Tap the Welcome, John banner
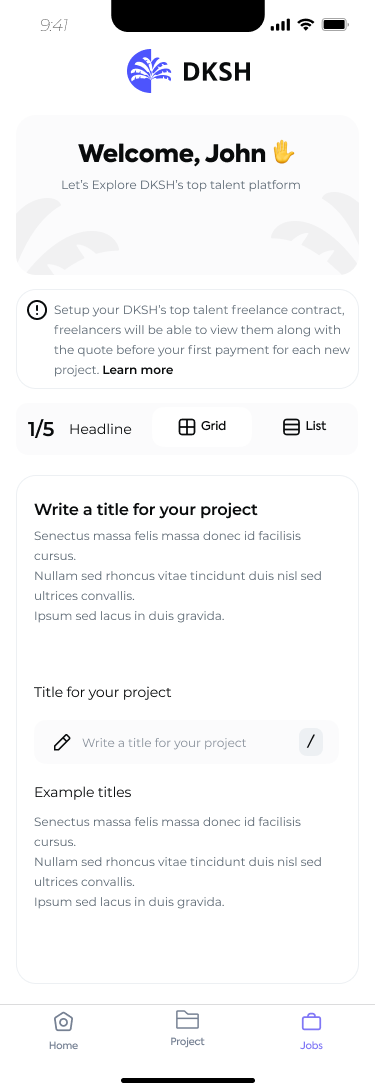This screenshot has height=1091, width=375. (187, 196)
